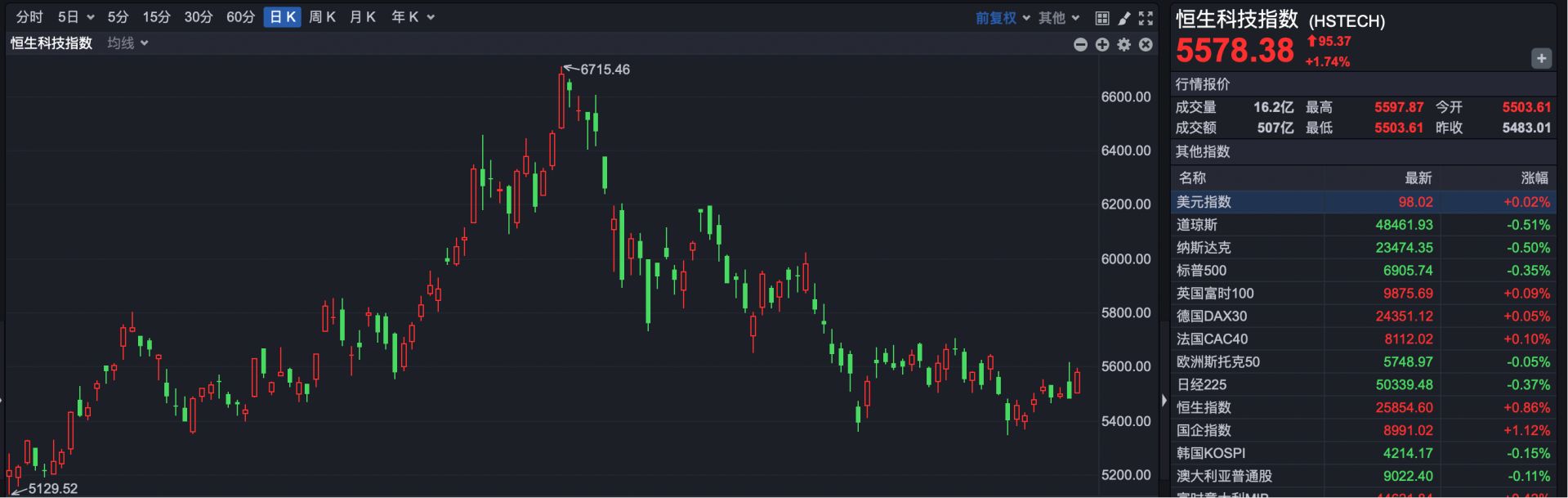Screen dimensions: 1568x498
Task: Close the chart panel with X icon
Action: (1146, 45)
